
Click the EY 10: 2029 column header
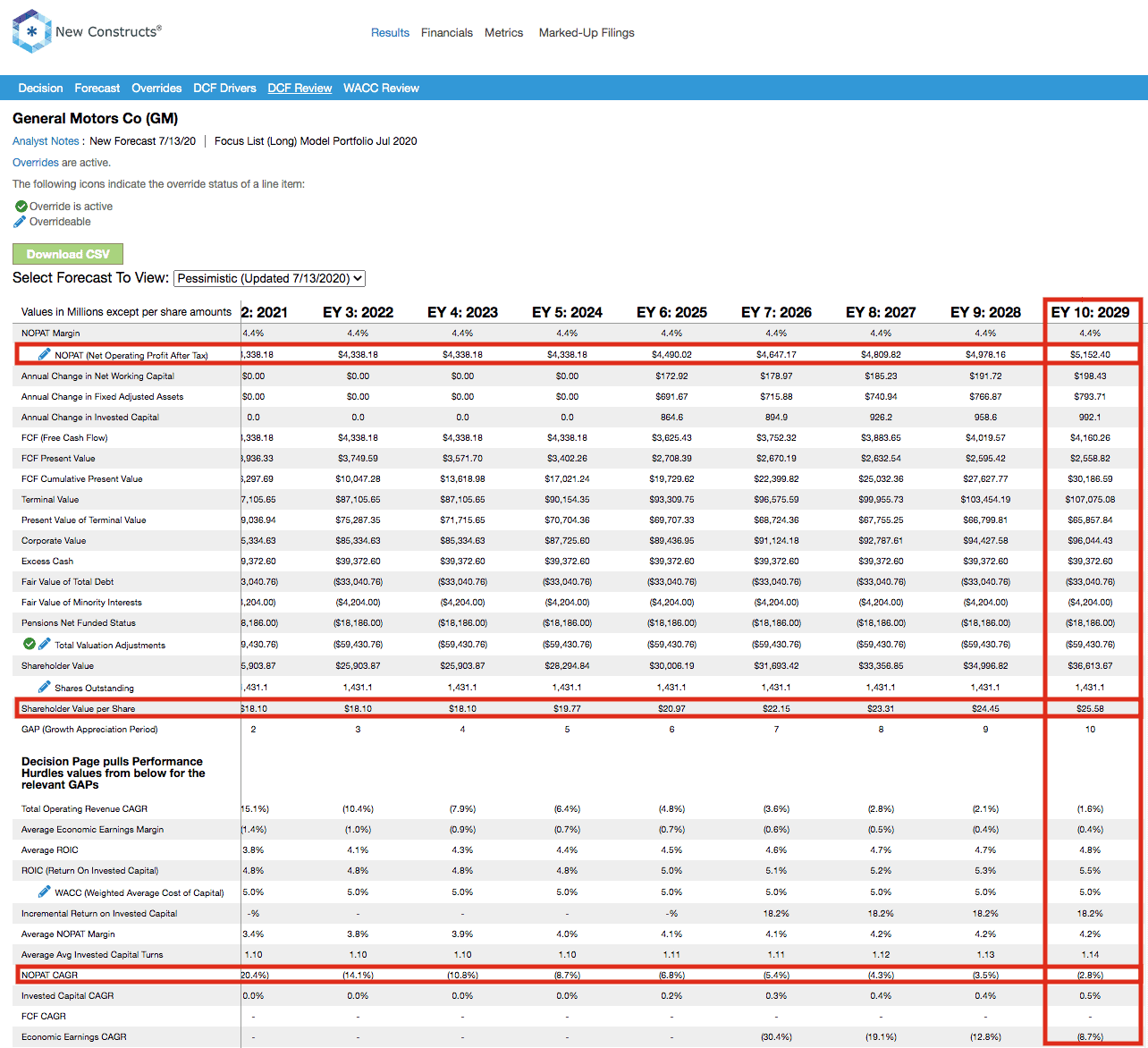(x=1090, y=312)
